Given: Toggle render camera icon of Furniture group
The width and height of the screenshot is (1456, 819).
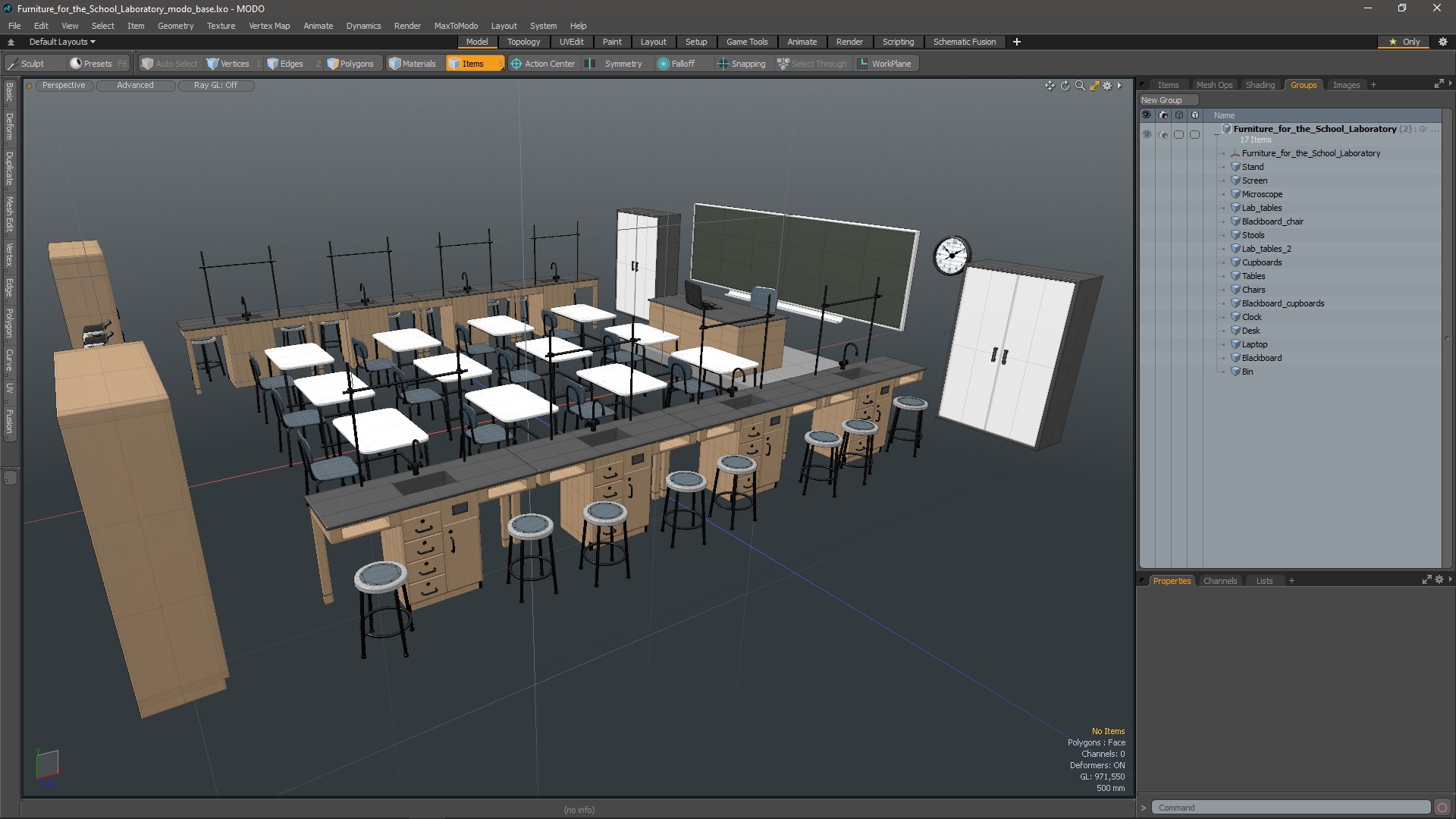Looking at the screenshot, I should [1163, 134].
